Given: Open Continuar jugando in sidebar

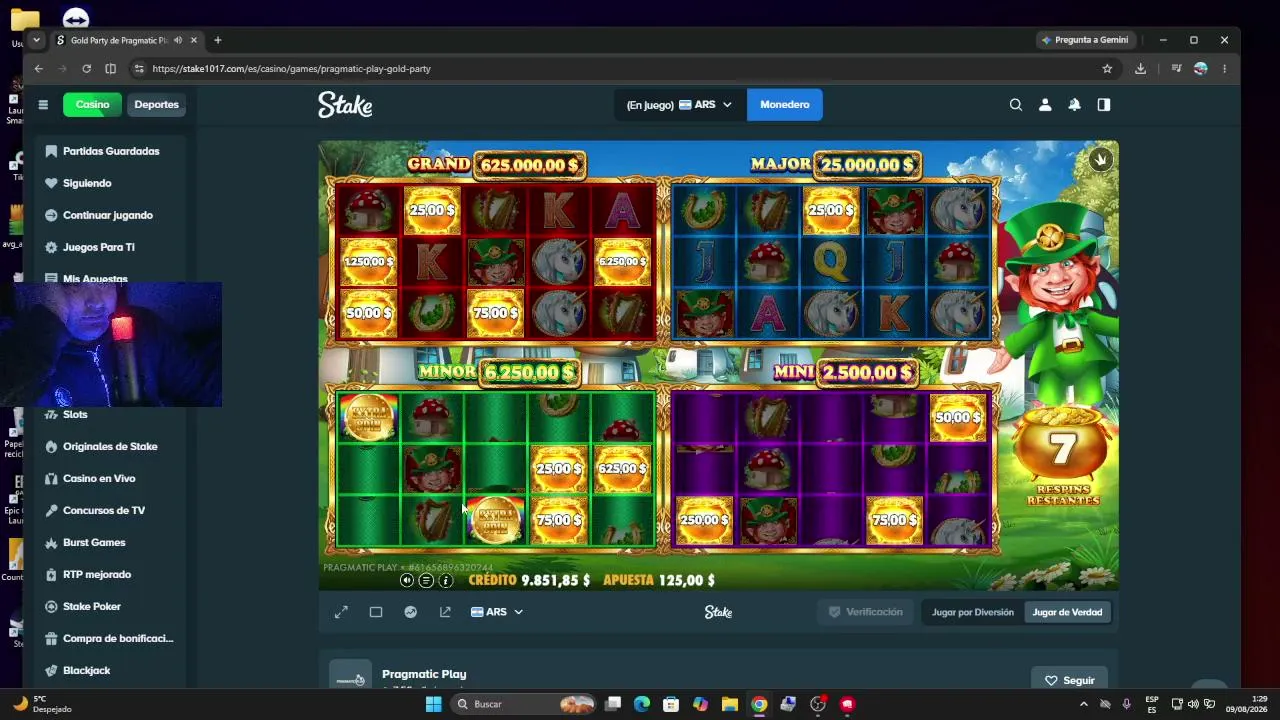Looking at the screenshot, I should click(x=110, y=215).
